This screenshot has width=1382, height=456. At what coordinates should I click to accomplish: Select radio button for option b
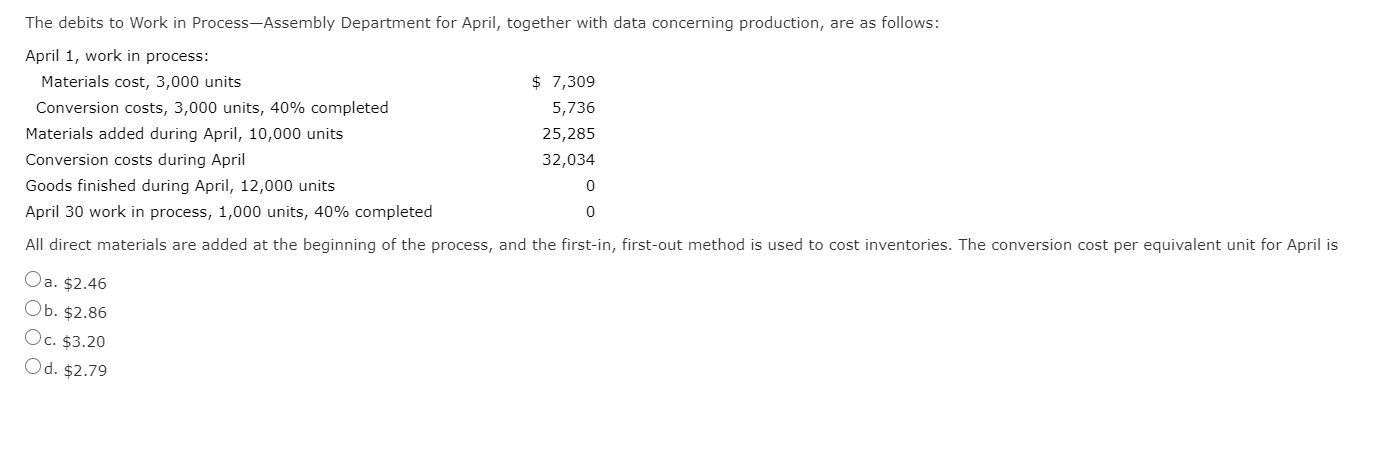coord(33,311)
